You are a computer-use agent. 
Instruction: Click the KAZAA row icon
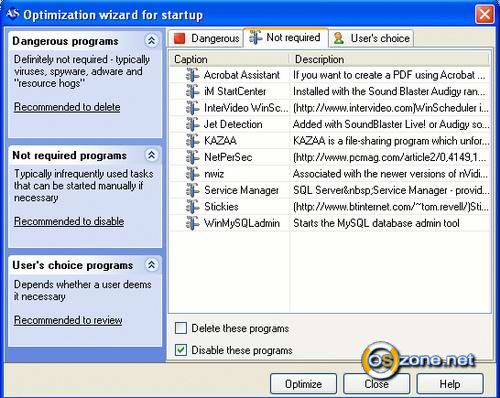192,141
